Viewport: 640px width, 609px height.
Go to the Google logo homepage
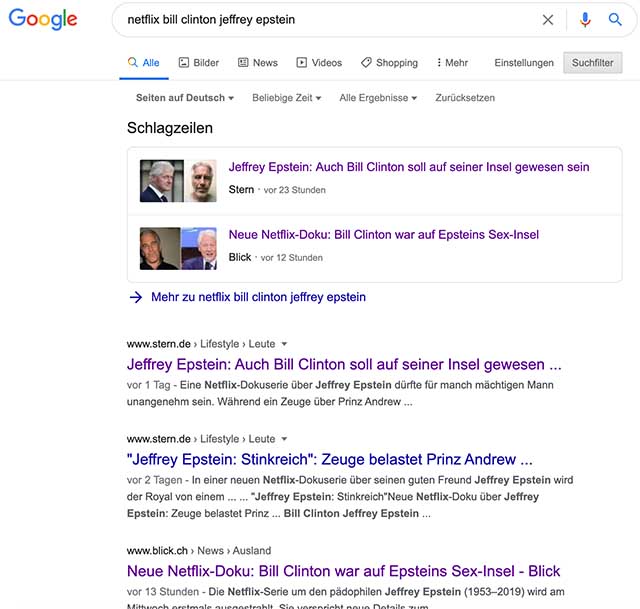click(43, 19)
